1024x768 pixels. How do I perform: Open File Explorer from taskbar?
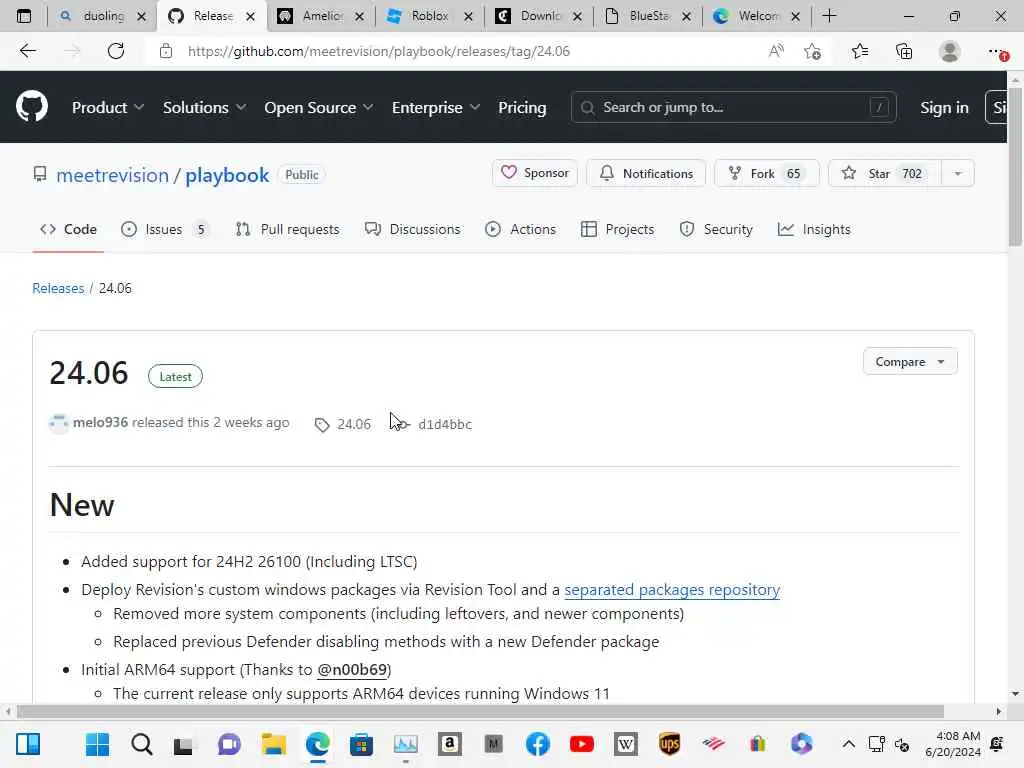pyautogui.click(x=274, y=744)
